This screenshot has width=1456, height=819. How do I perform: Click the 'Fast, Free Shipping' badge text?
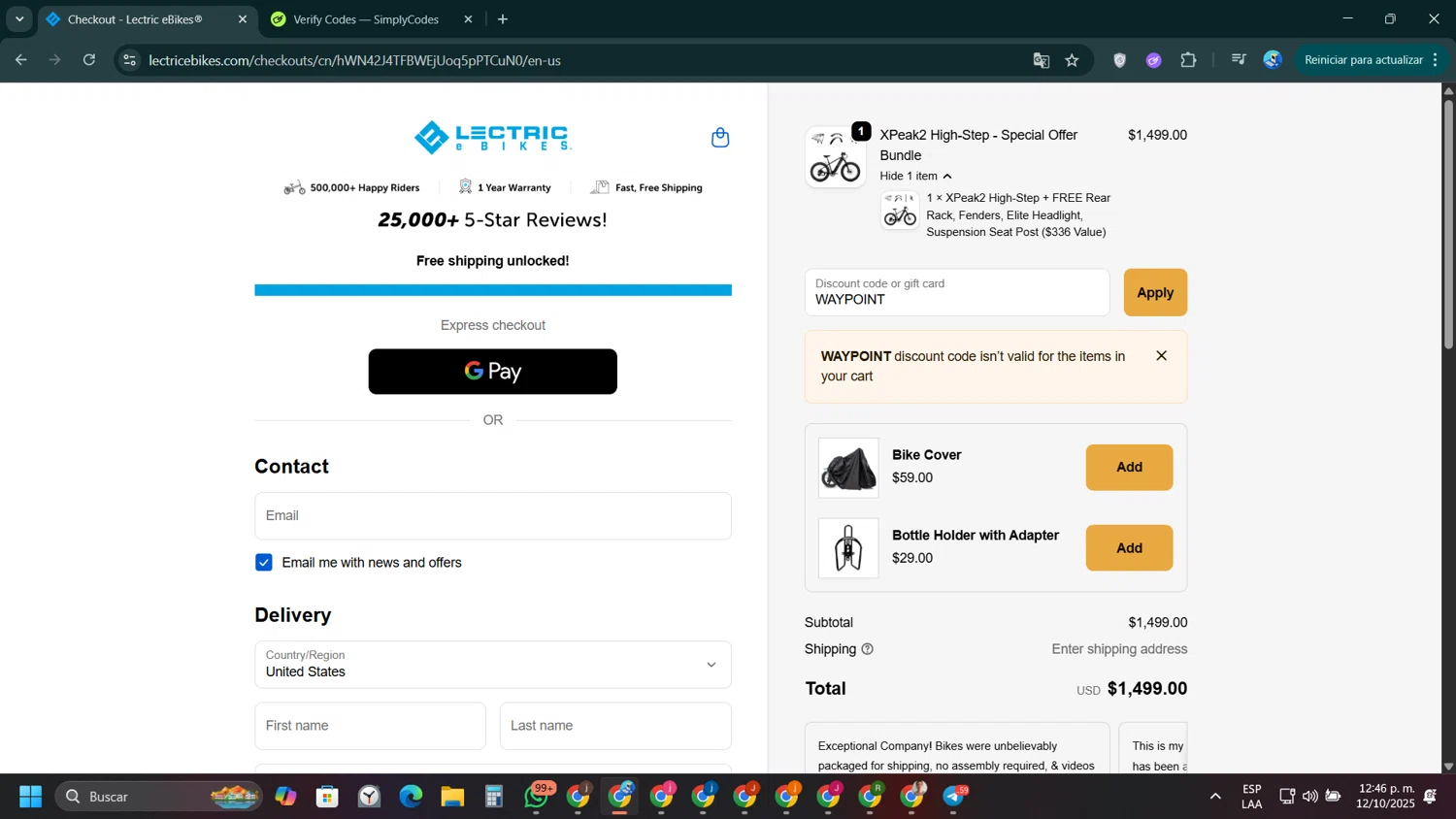coord(659,188)
